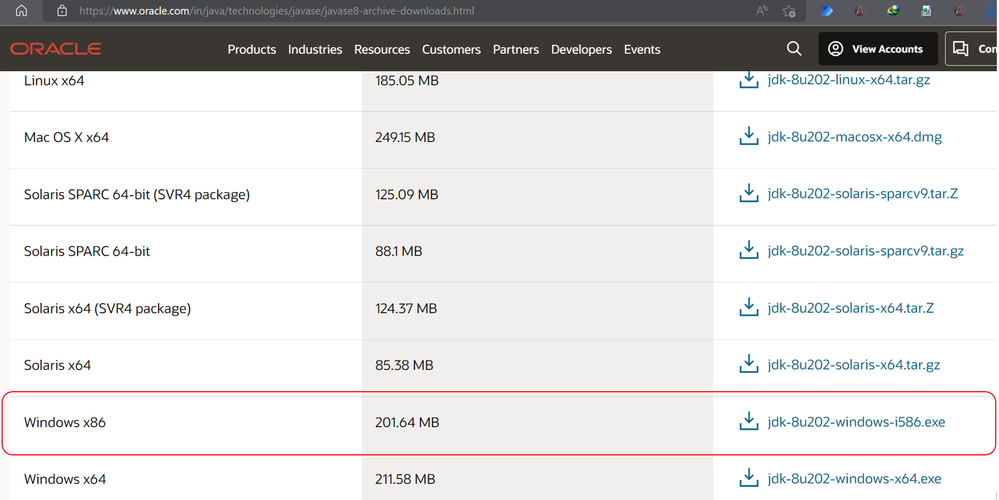The height and width of the screenshot is (500, 999).
Task: Click the browser home icon
Action: [x=21, y=11]
